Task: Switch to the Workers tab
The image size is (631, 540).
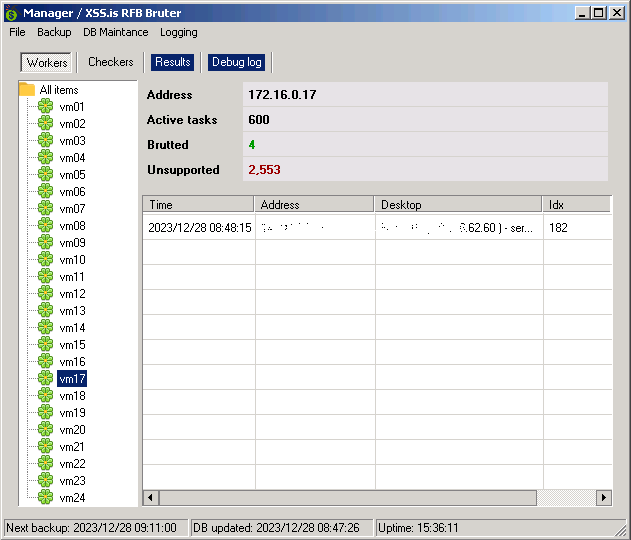Action: pos(47,62)
